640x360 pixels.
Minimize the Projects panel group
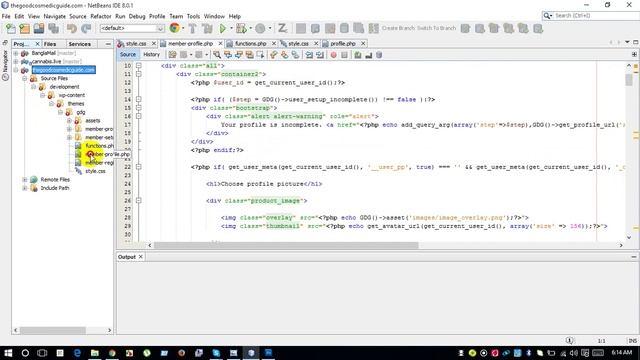[x=108, y=44]
